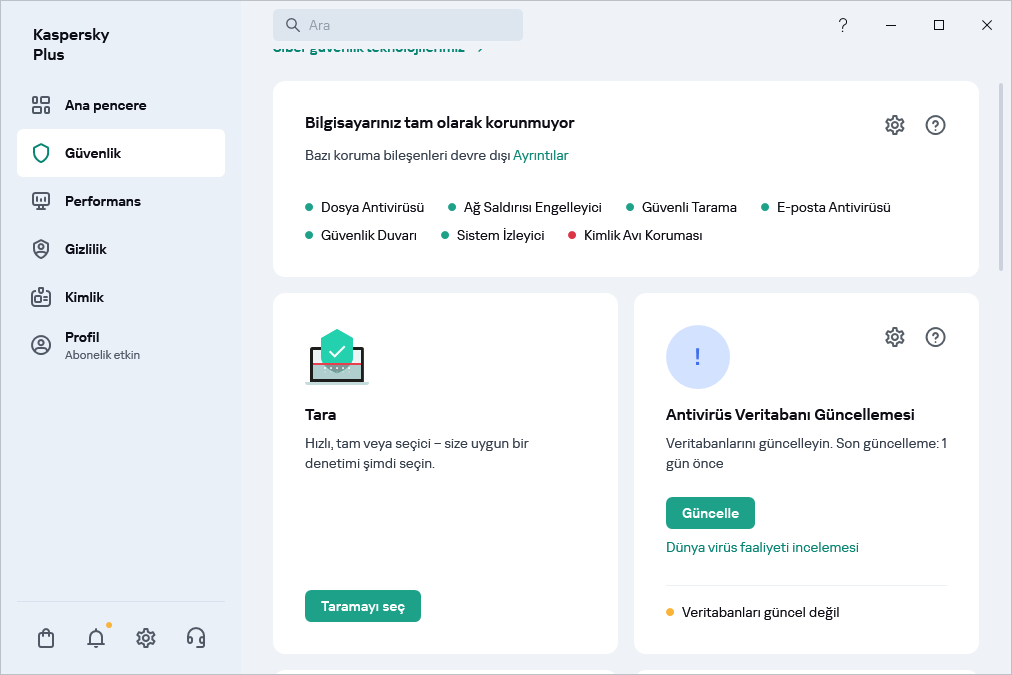Click help icon in database update card

click(935, 337)
